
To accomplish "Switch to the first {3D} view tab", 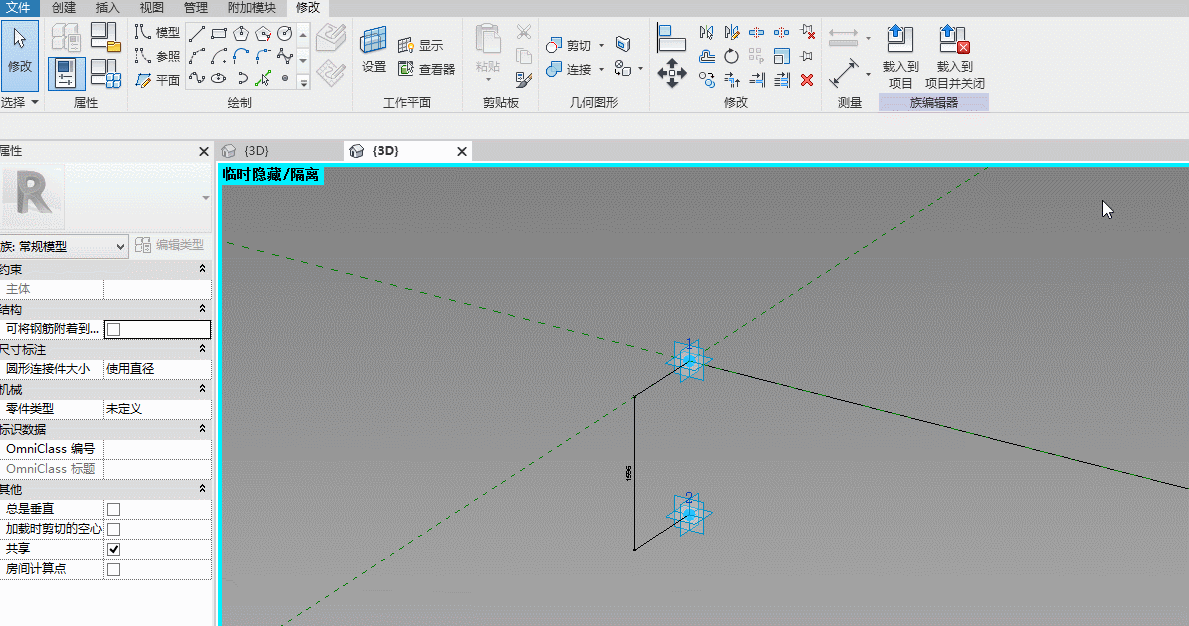I will point(256,151).
